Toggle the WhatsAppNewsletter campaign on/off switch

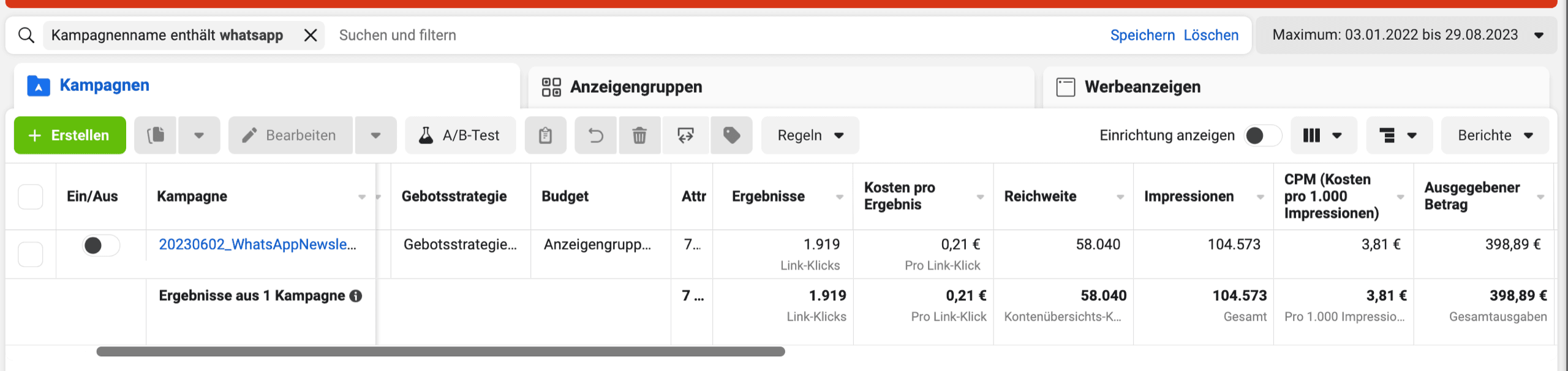click(x=102, y=245)
